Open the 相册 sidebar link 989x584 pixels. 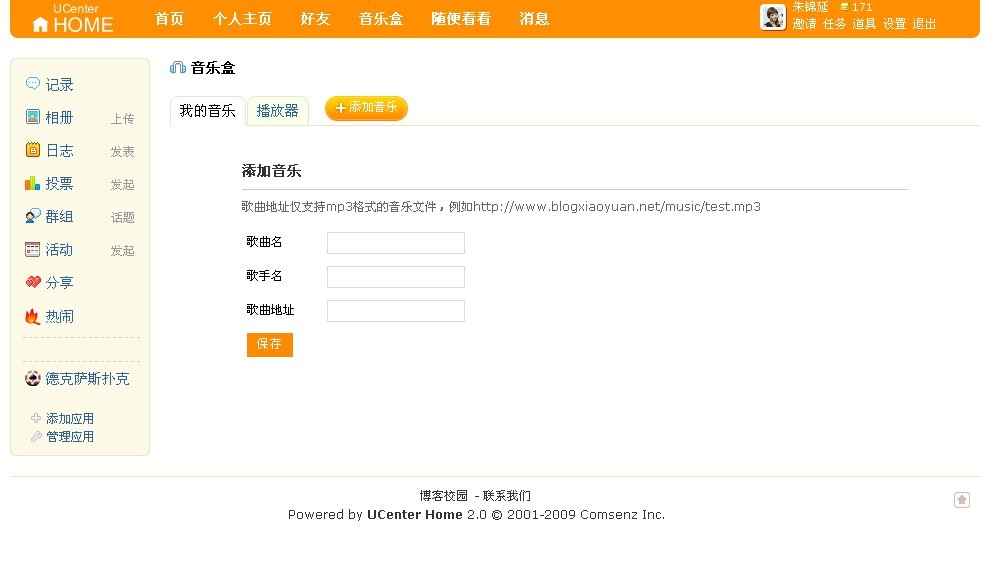coord(59,117)
